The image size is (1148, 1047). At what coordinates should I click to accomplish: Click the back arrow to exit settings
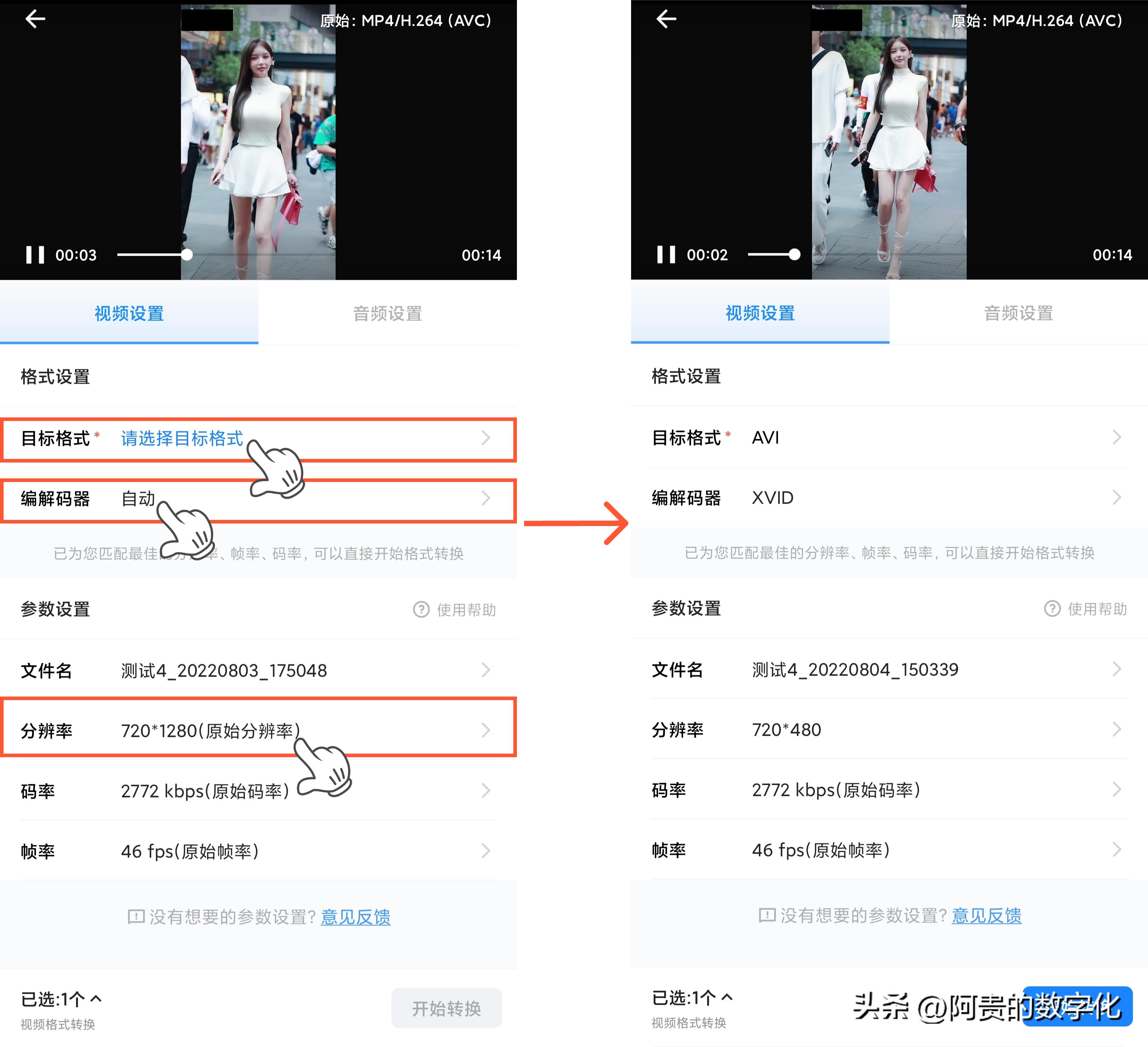pyautogui.click(x=36, y=19)
